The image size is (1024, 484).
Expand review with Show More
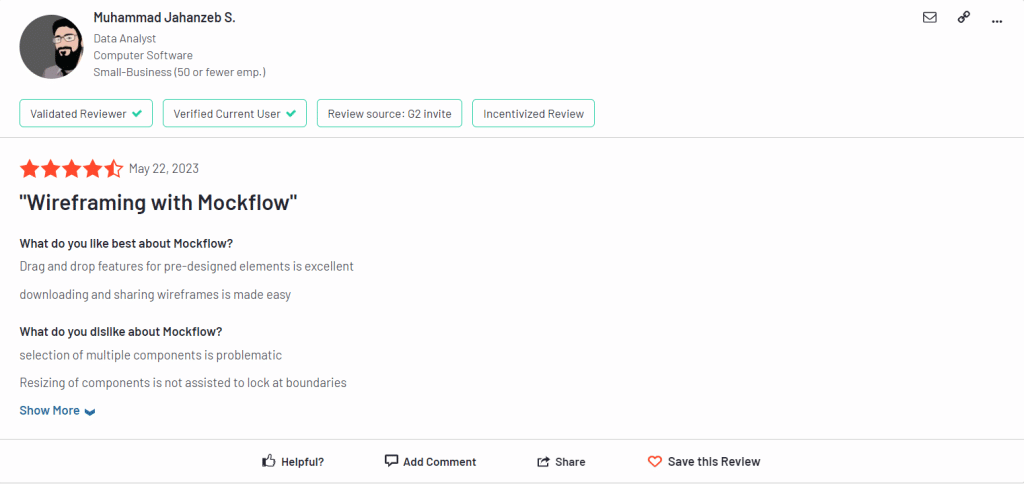point(50,410)
